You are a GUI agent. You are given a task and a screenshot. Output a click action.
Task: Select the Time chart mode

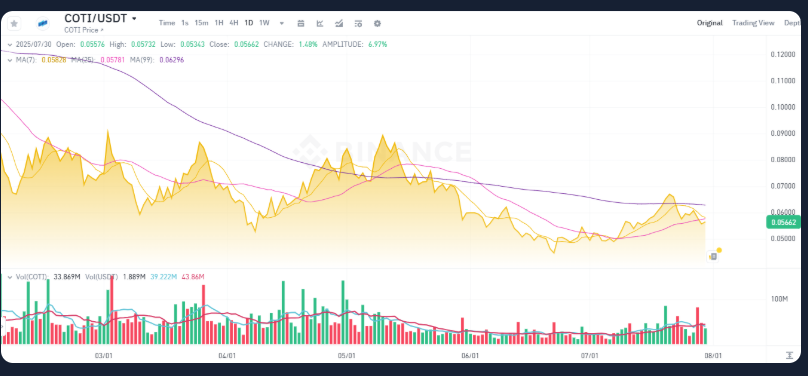[x=167, y=23]
